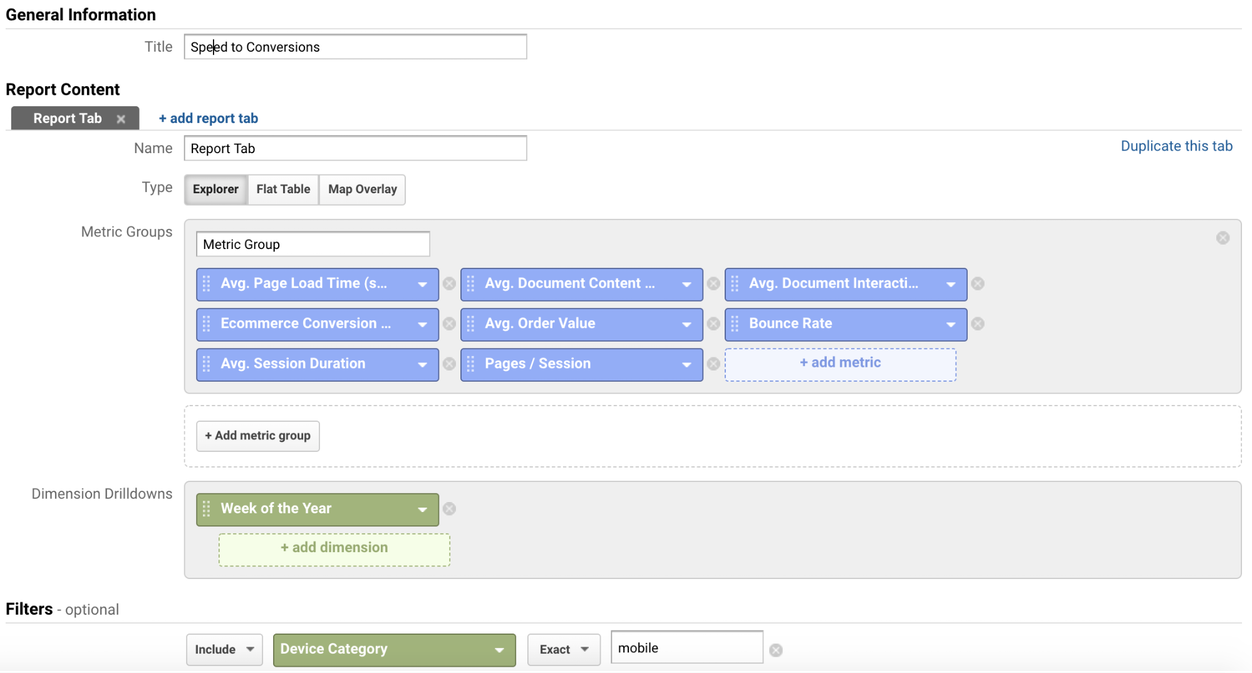Open the Device Category dimension dropdown
This screenshot has width=1252, height=673.
click(394, 649)
